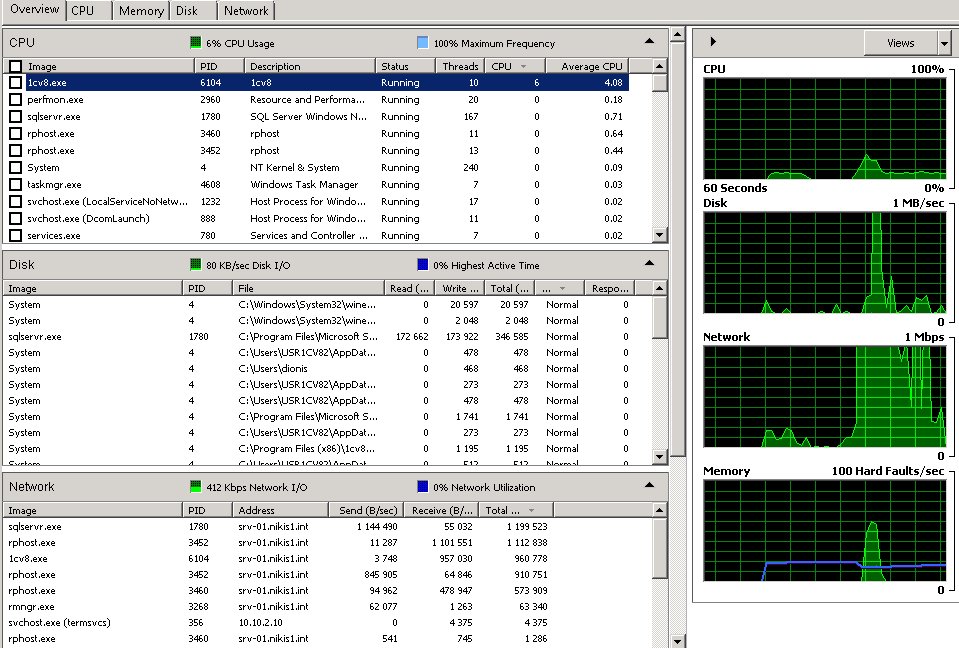959x648 pixels.
Task: Sort Network table by Send (B/sec)
Action: [x=366, y=510]
